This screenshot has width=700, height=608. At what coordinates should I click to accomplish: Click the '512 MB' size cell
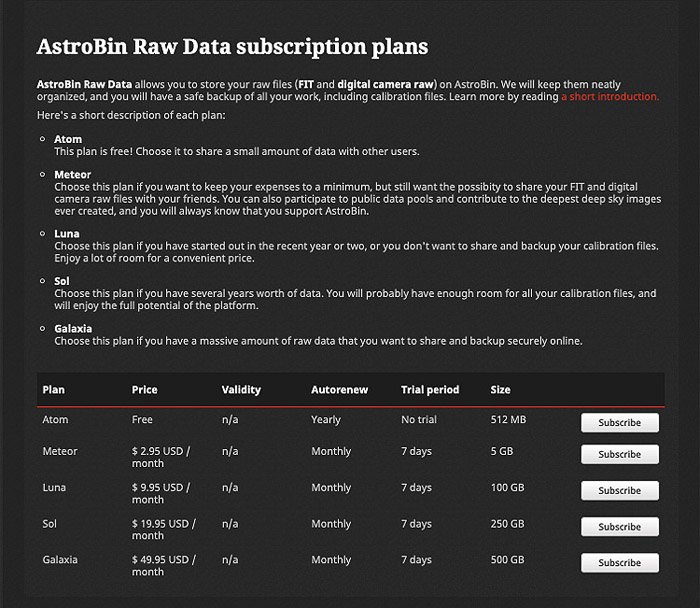(x=507, y=420)
